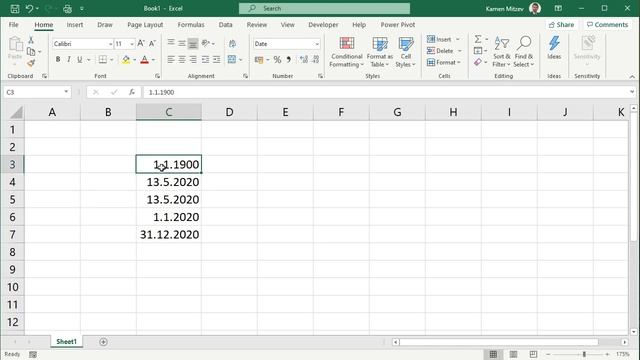Select cell containing 31.12.2020
Viewport: 640px width, 360px height.
pos(169,235)
